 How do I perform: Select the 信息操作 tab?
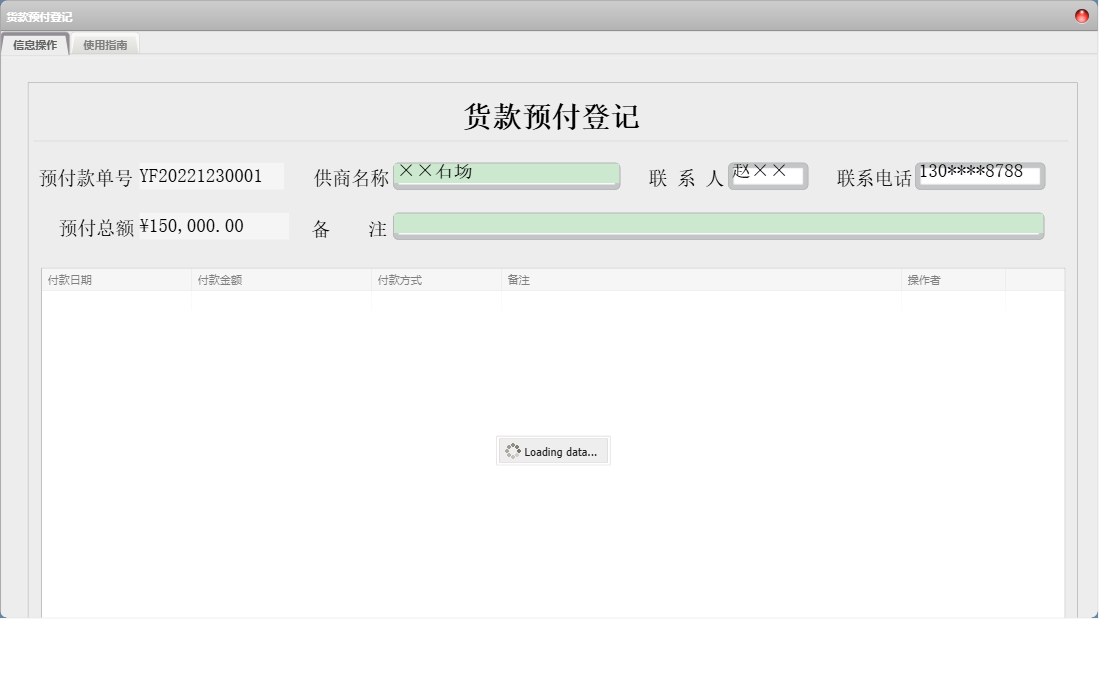[x=35, y=44]
